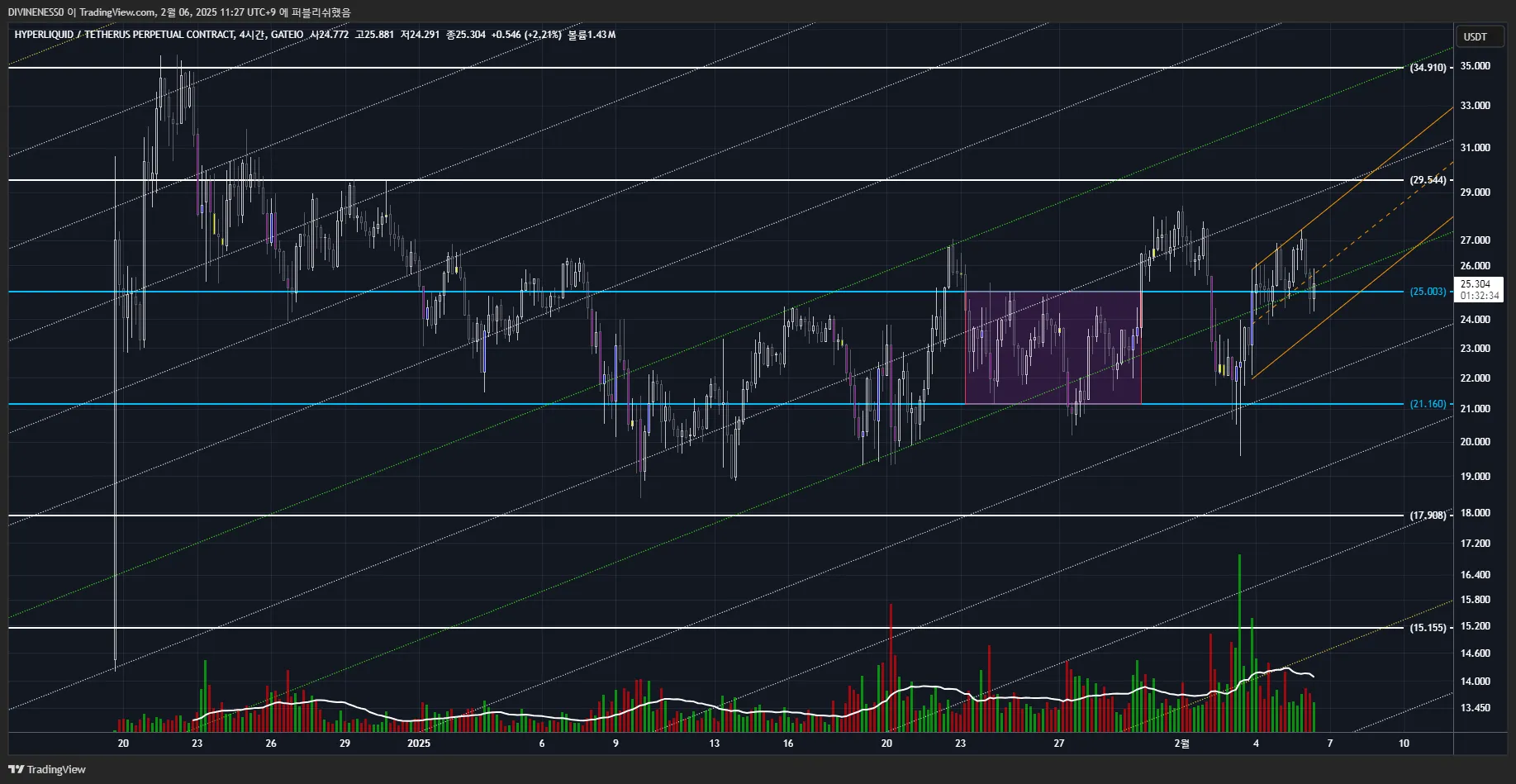Click the (15.155) support line label
Image resolution: width=1516 pixels, height=784 pixels.
click(1428, 628)
